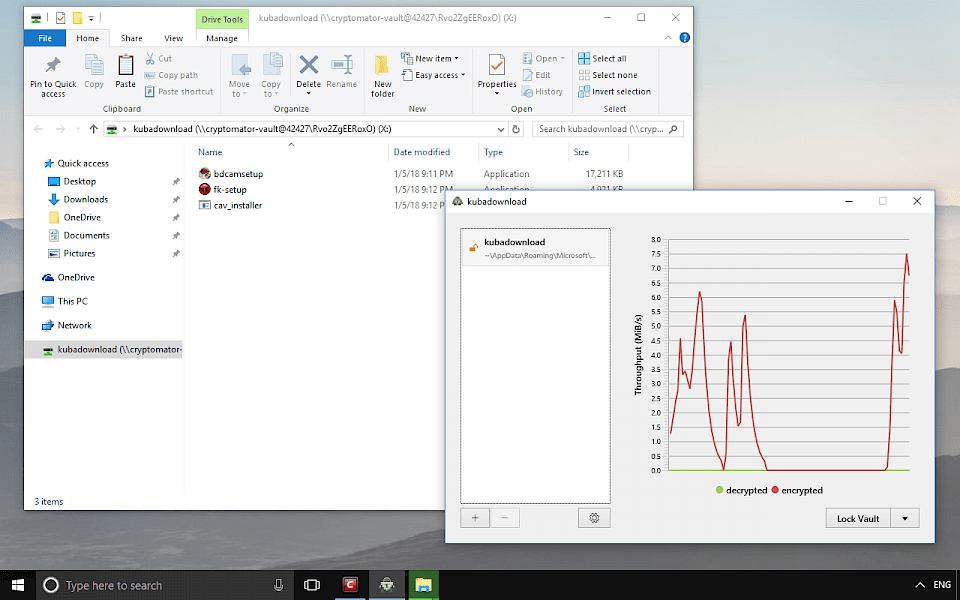Image resolution: width=960 pixels, height=600 pixels.
Task: Click Pin to Quick access icon
Action: 53,65
